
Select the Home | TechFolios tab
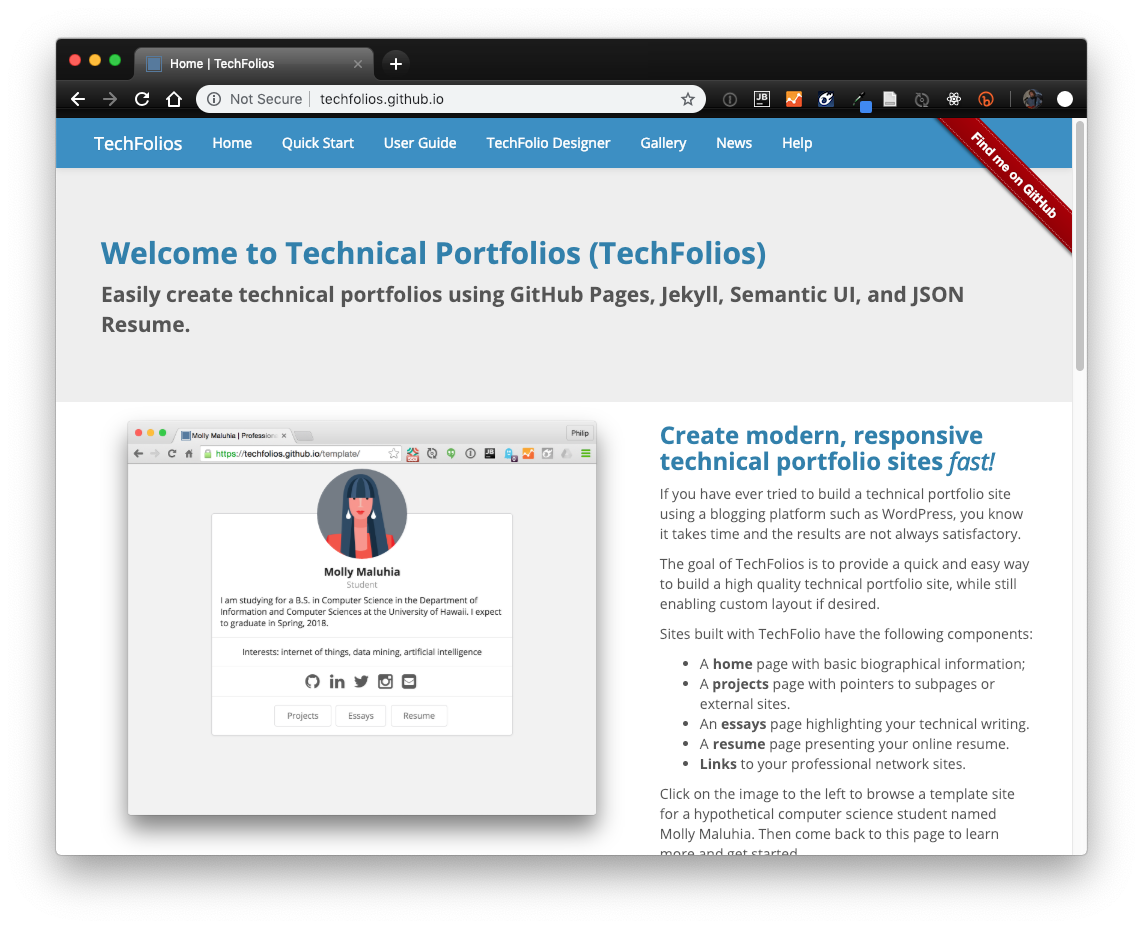click(253, 64)
